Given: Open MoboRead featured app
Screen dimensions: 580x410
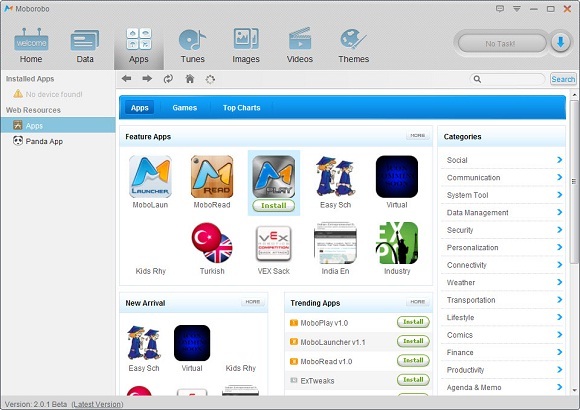Looking at the screenshot, I should pyautogui.click(x=212, y=182).
